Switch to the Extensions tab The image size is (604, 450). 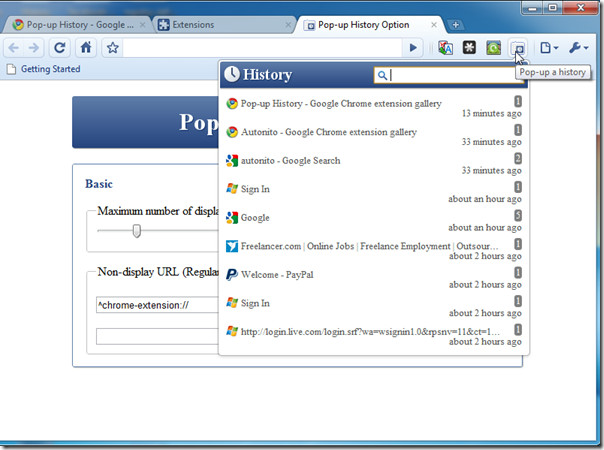[x=223, y=25]
